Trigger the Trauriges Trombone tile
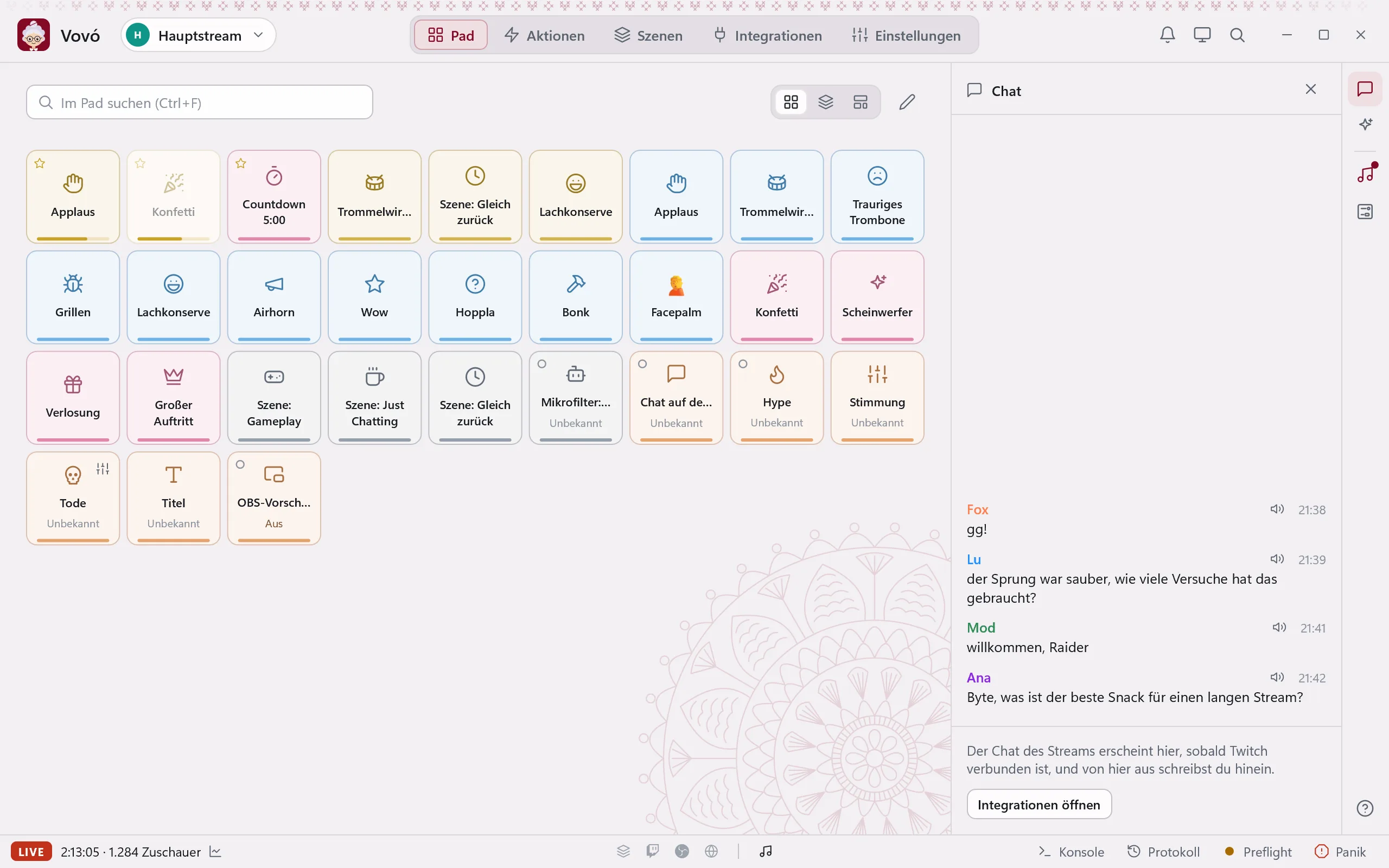This screenshot has height=868, width=1389. click(x=877, y=197)
